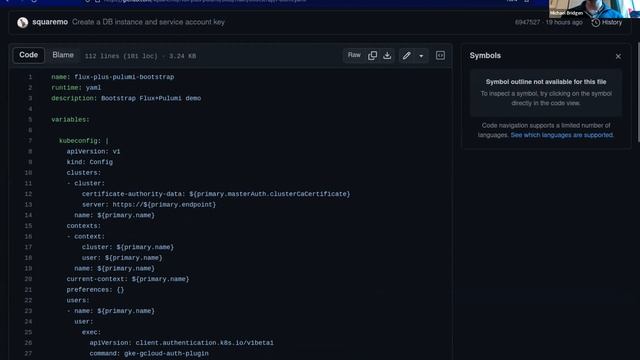Click the '112 lines (101 loc)' file info
Image resolution: width=640 pixels, height=360 pixels.
click(x=140, y=56)
